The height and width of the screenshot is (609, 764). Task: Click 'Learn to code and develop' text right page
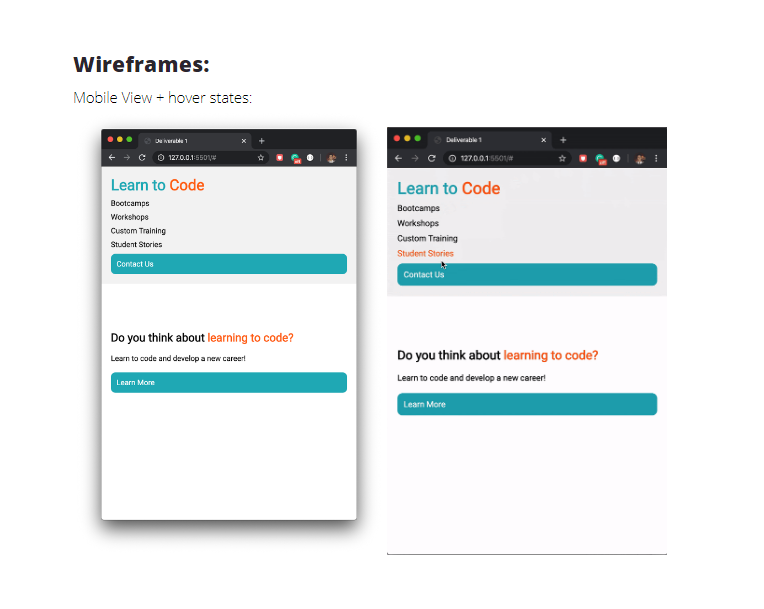471,378
